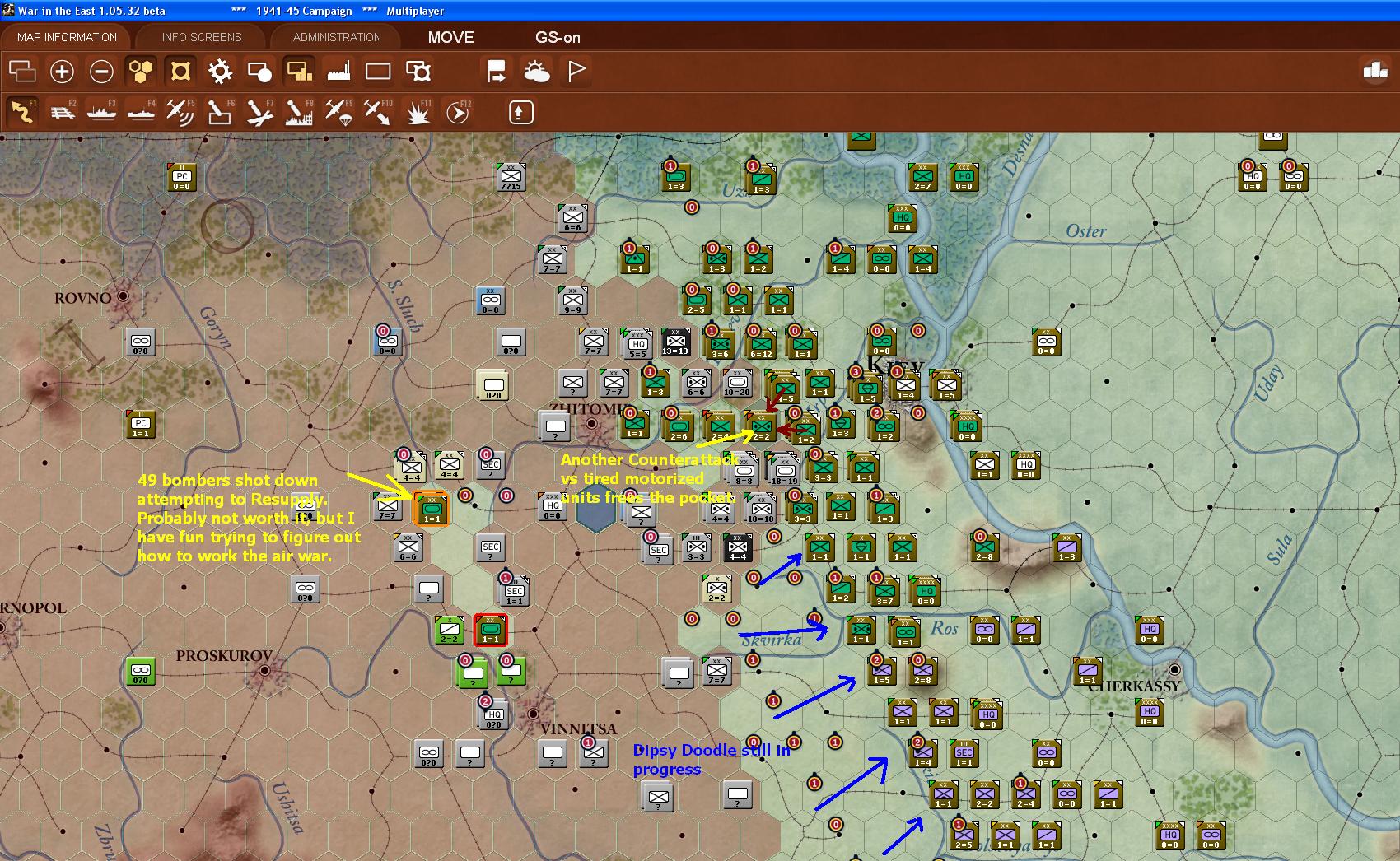1400x861 pixels.
Task: Click Vinnitsa city marker
Action: click(x=533, y=714)
